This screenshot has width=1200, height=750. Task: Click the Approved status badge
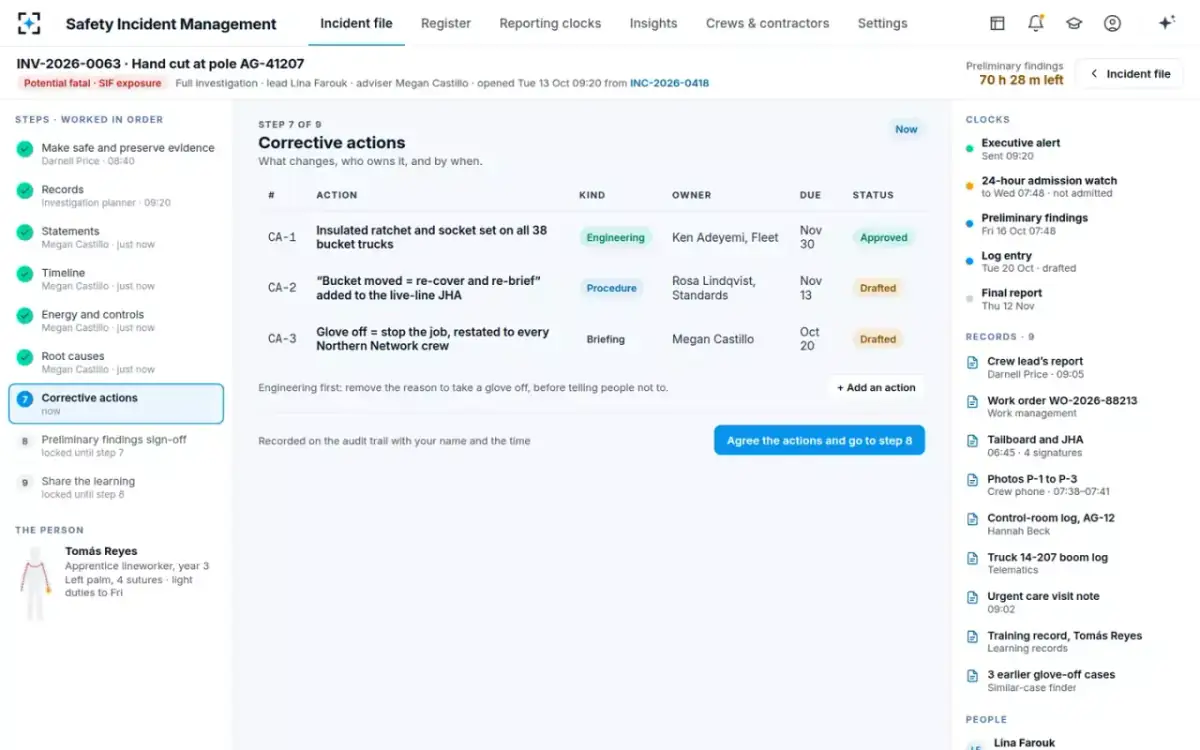[x=884, y=238]
